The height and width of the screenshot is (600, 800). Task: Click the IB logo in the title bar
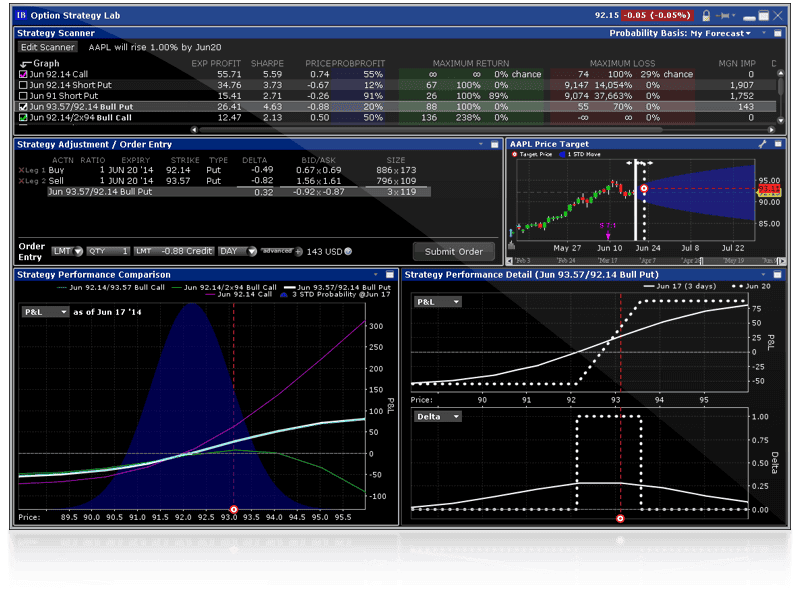(21, 15)
